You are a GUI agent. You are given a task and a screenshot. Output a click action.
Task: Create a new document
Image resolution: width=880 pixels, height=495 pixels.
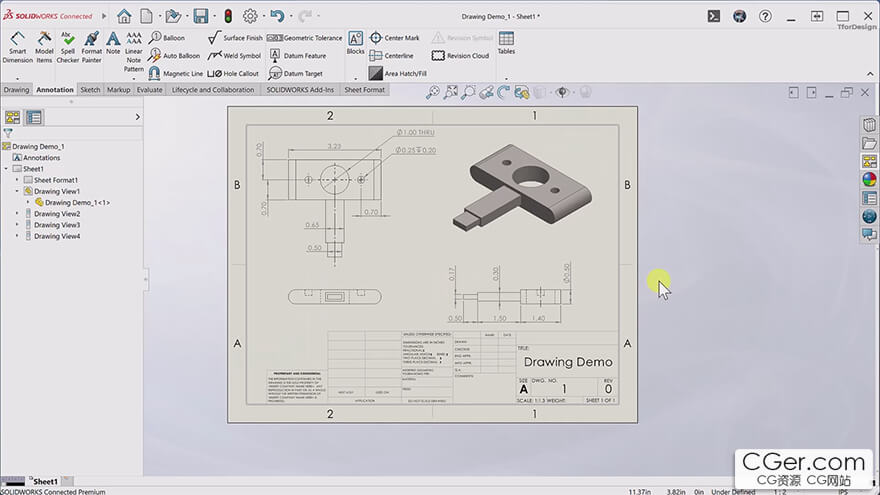146,16
